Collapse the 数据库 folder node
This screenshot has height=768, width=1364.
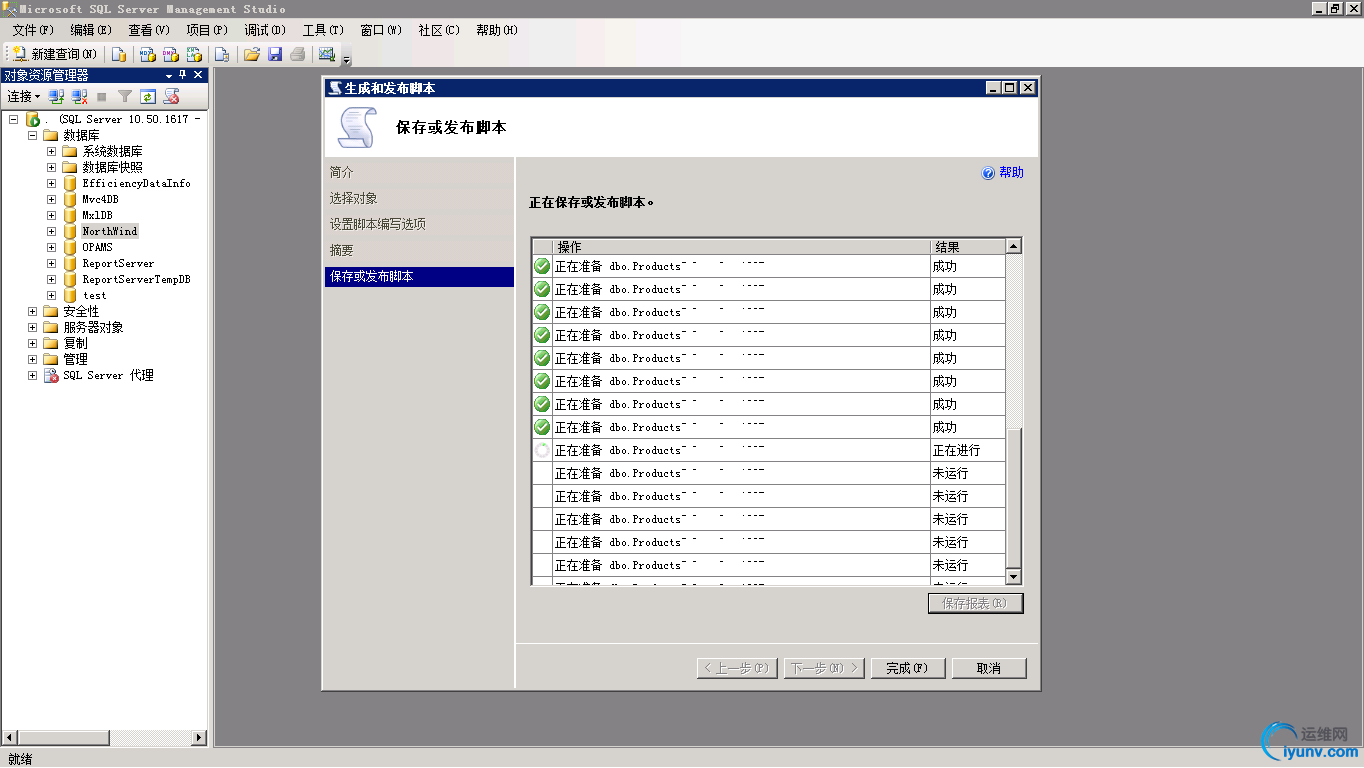coord(32,135)
